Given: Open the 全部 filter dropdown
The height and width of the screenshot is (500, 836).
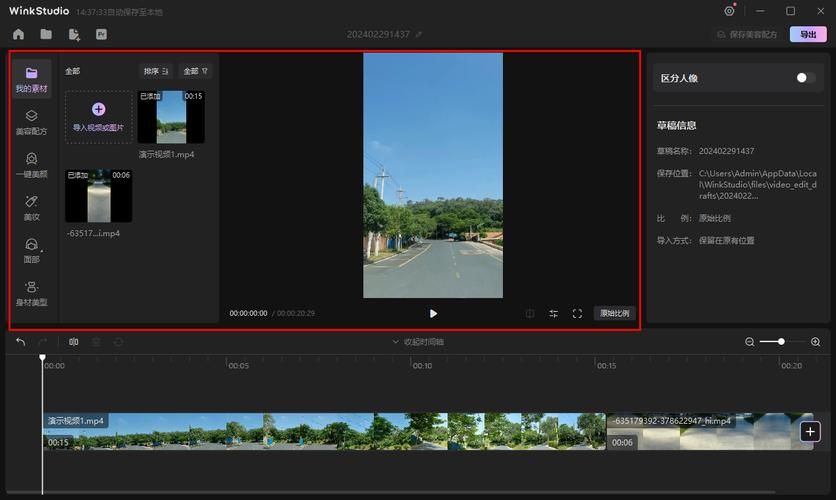Looking at the screenshot, I should pyautogui.click(x=195, y=71).
